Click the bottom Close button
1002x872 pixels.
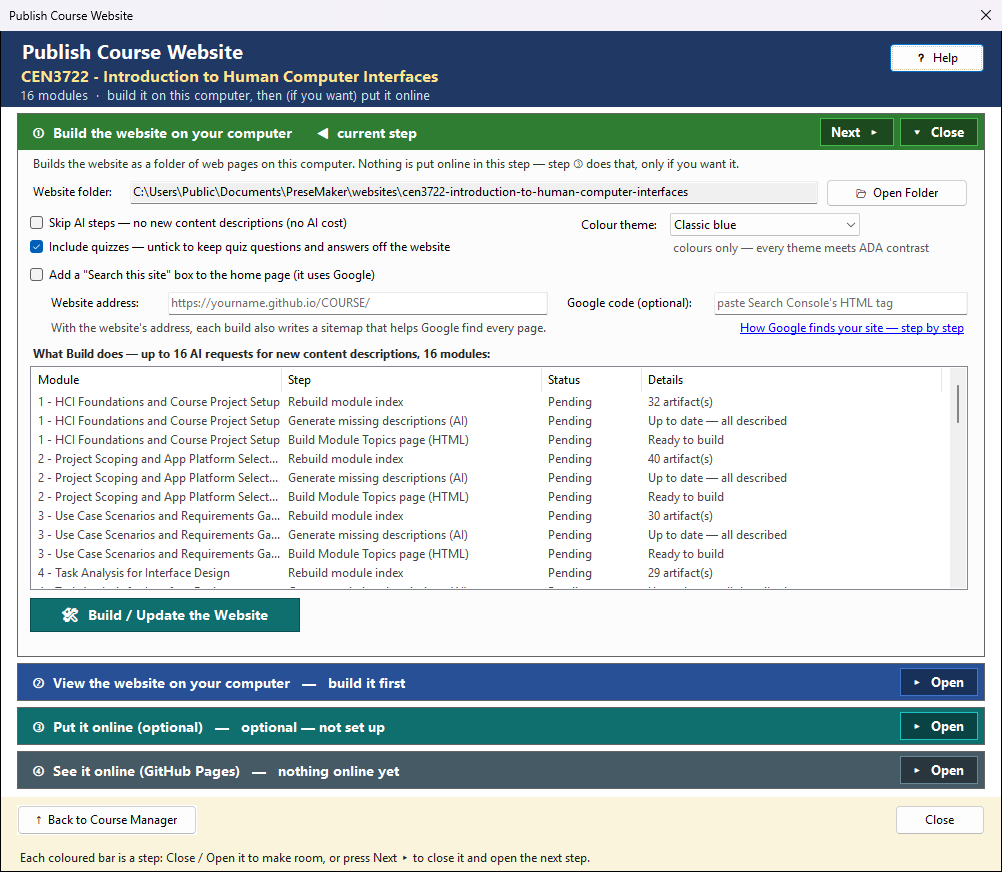click(x=939, y=820)
